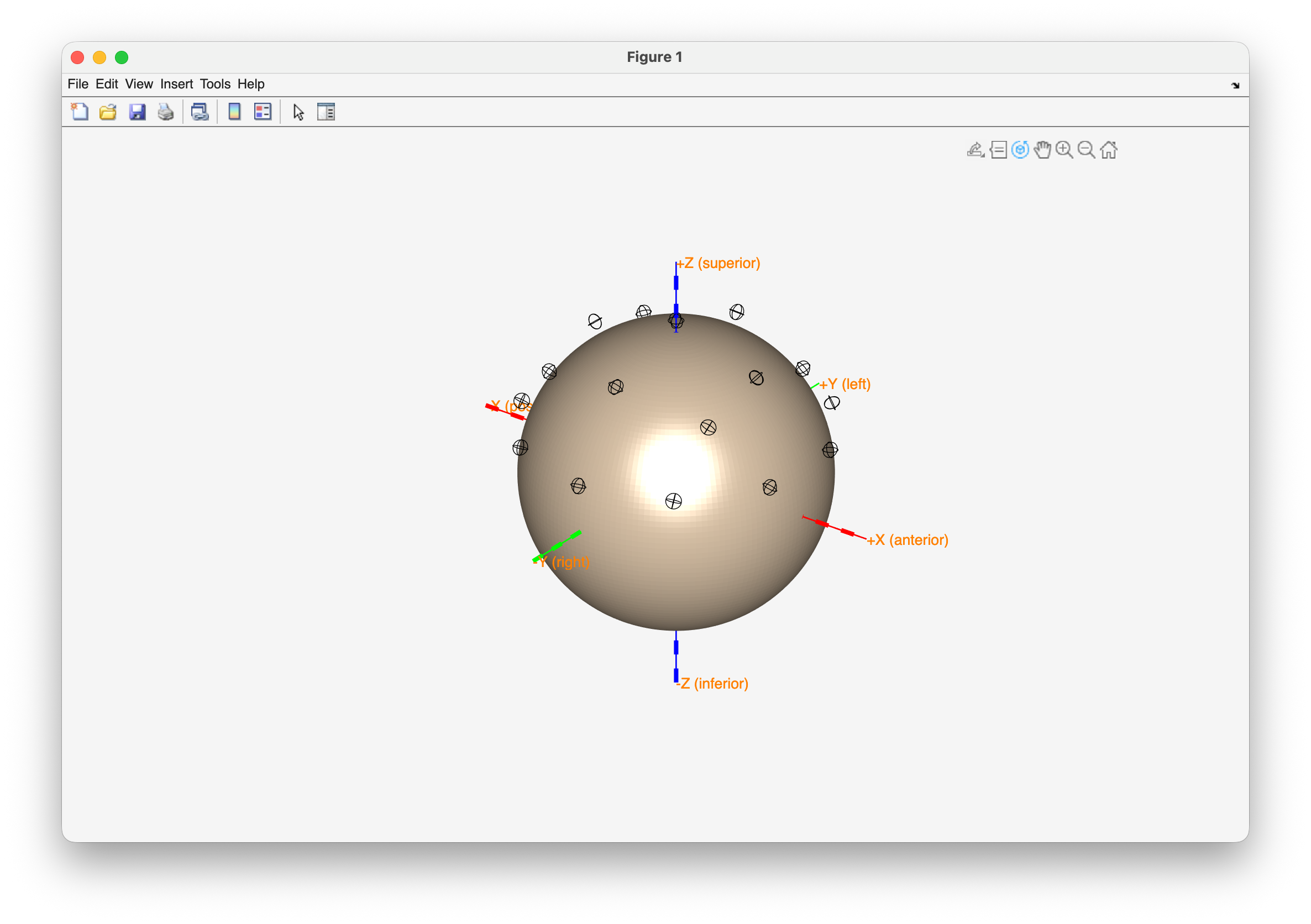The image size is (1311, 924).
Task: Click the Restore View home icon
Action: point(1108,150)
